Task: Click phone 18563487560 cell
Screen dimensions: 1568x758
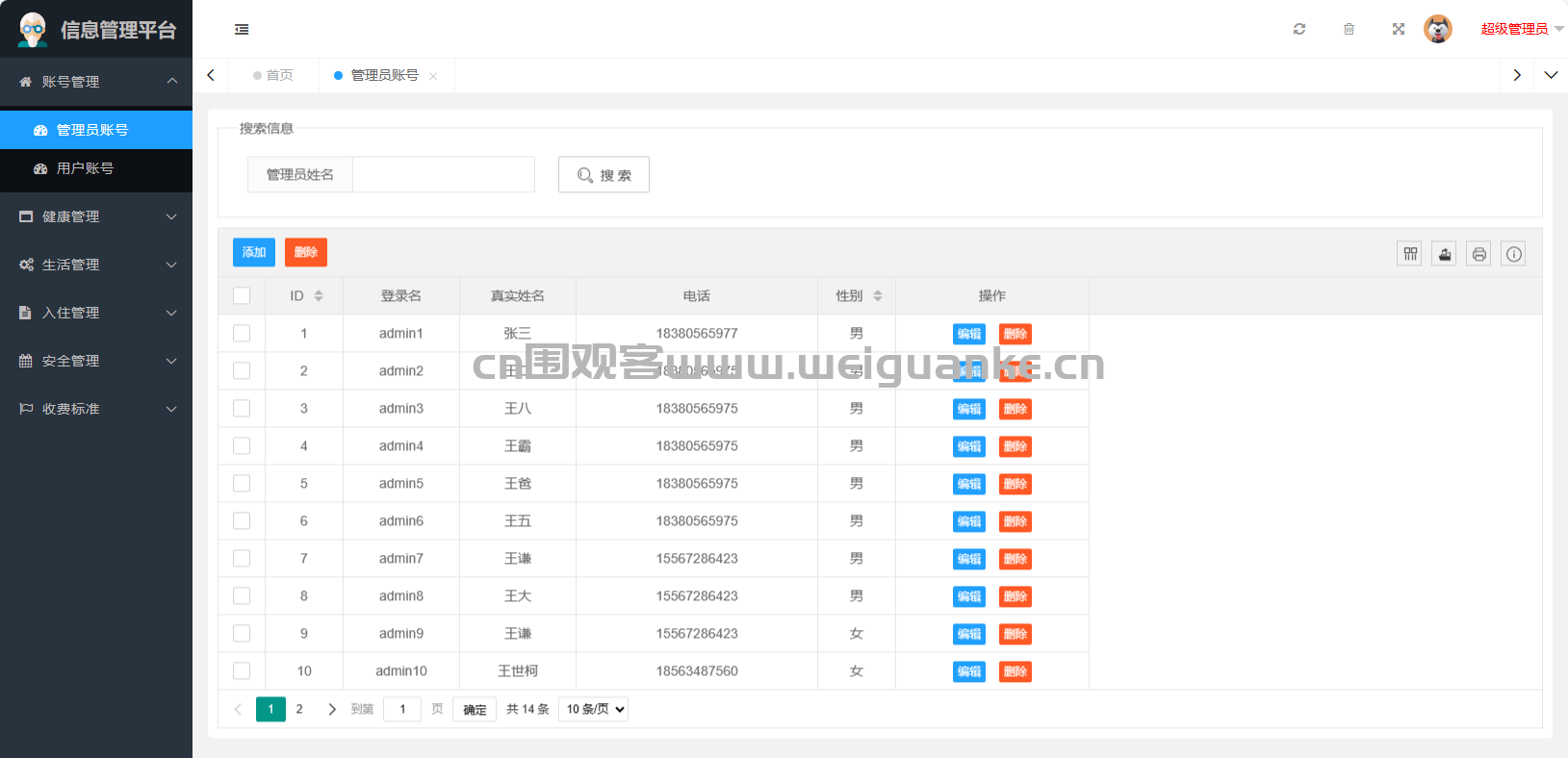Action: pyautogui.click(x=697, y=671)
